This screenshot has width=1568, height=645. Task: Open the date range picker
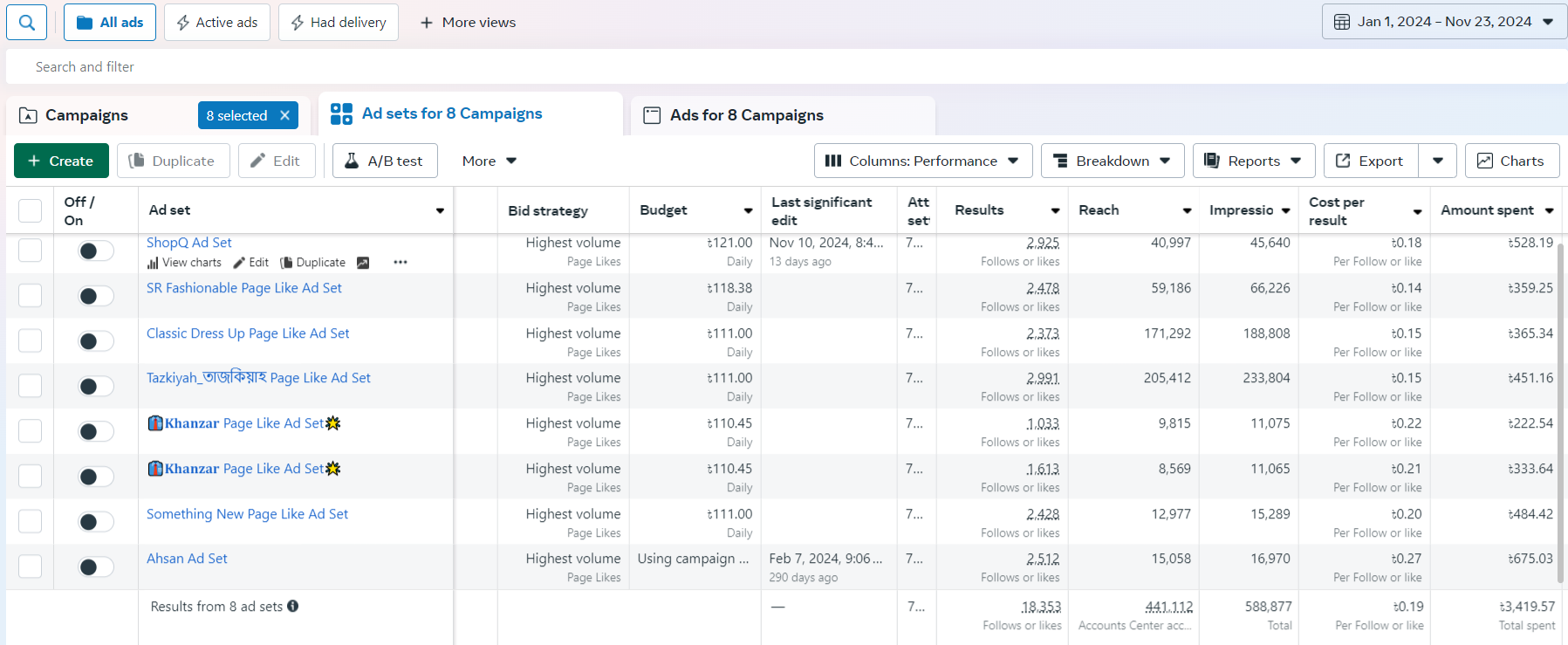point(1444,22)
